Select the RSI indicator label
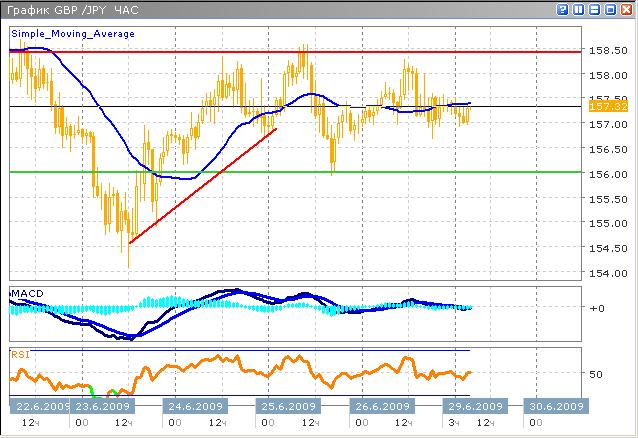The height and width of the screenshot is (438, 638). click(21, 353)
